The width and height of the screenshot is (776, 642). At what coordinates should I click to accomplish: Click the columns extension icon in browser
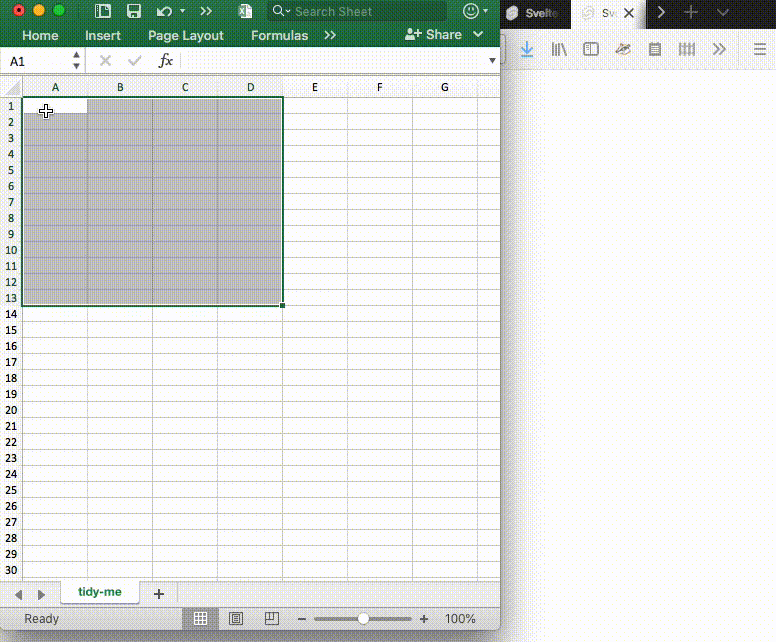point(687,49)
